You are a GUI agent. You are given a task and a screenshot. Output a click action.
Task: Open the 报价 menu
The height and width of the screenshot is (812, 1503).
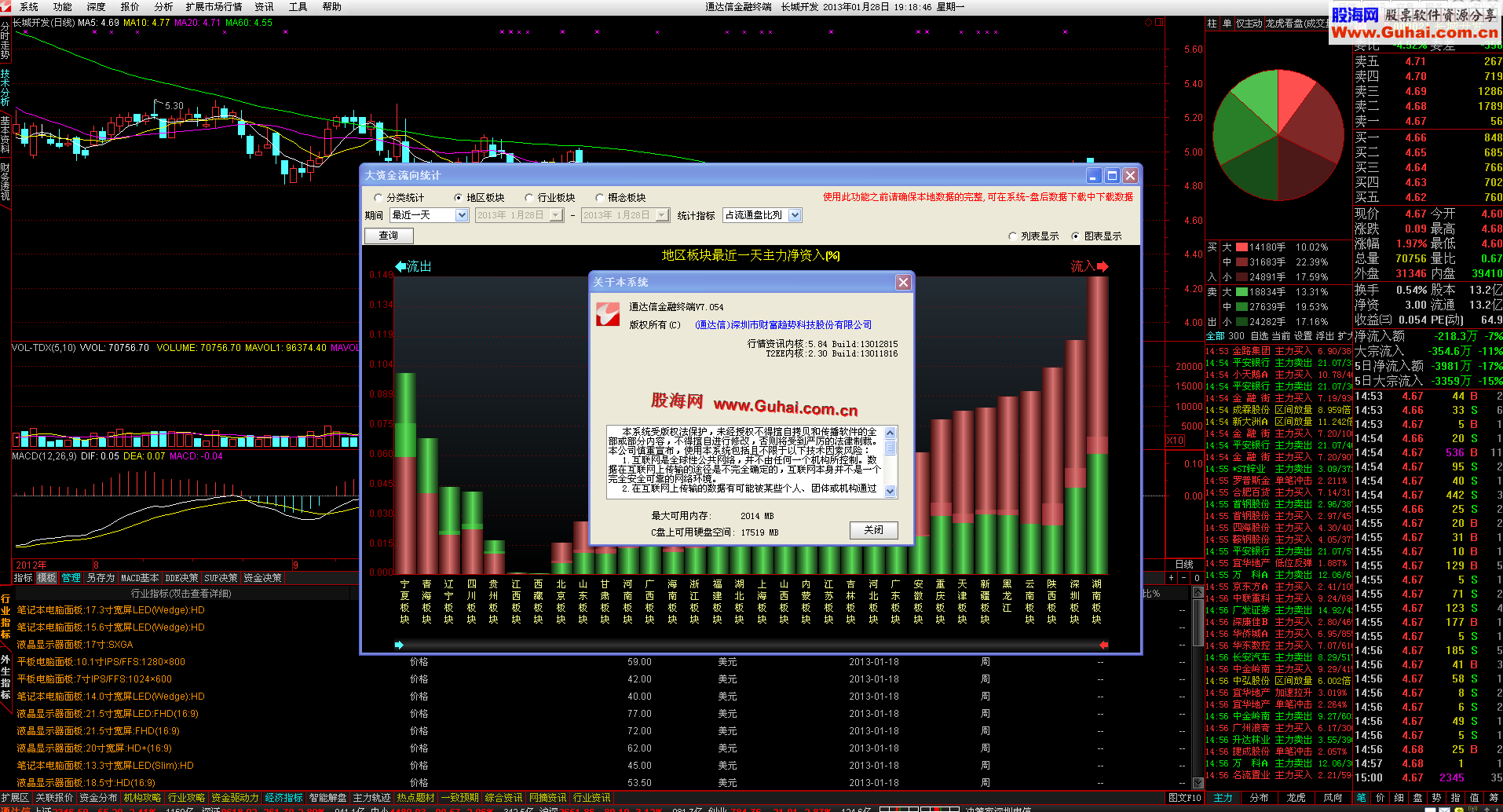[130, 6]
